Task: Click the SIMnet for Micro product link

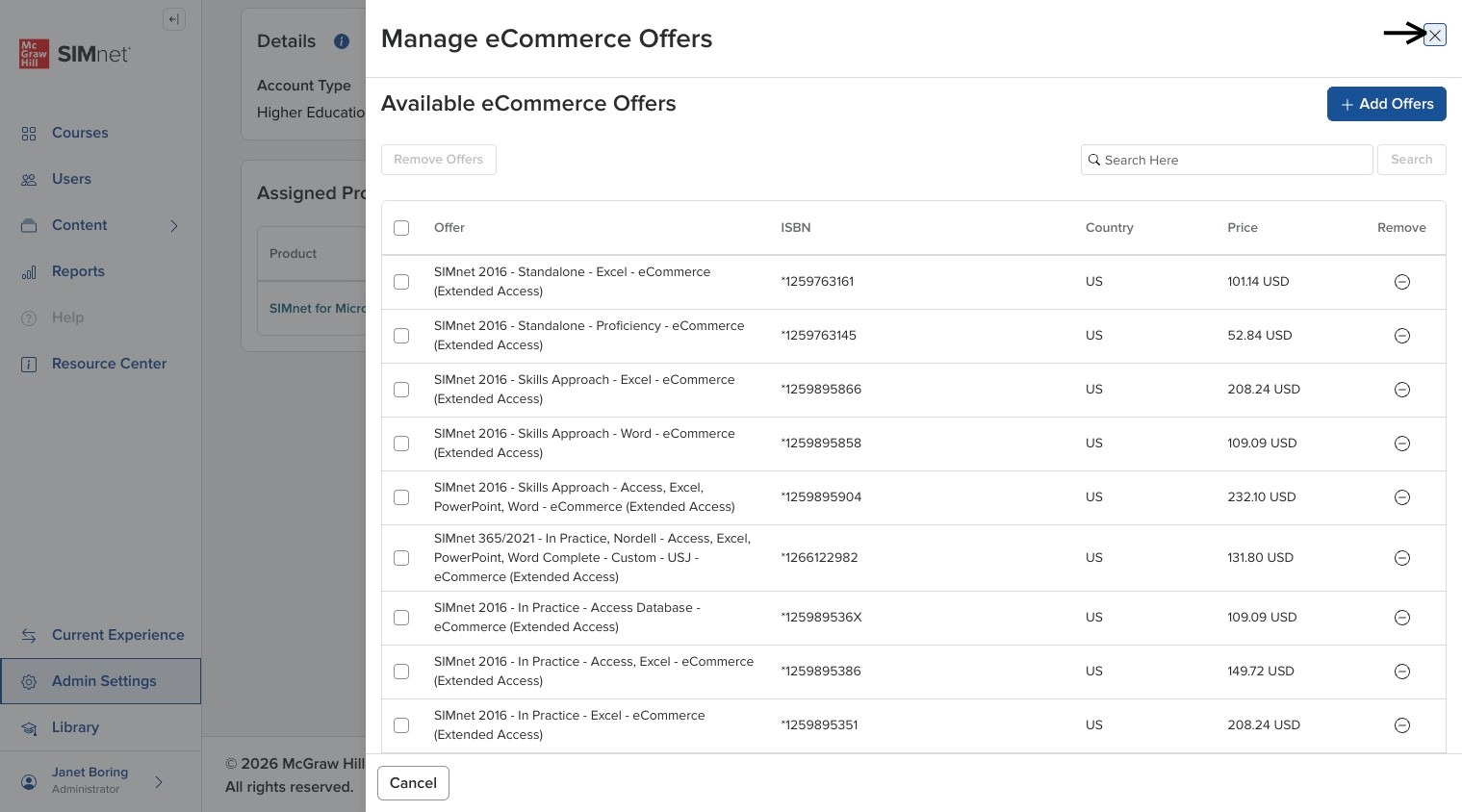Action: (317, 309)
